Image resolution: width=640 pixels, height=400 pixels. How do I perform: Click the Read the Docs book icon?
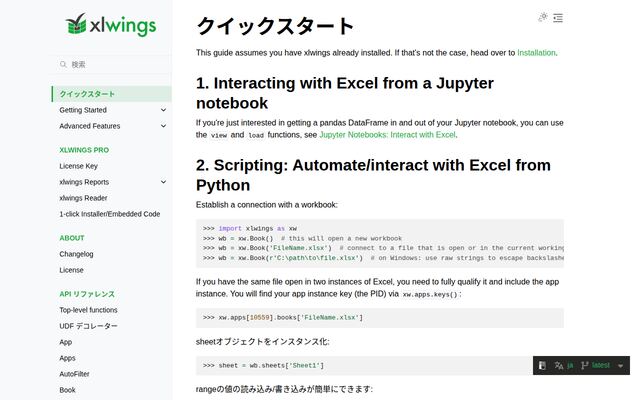[x=542, y=365]
